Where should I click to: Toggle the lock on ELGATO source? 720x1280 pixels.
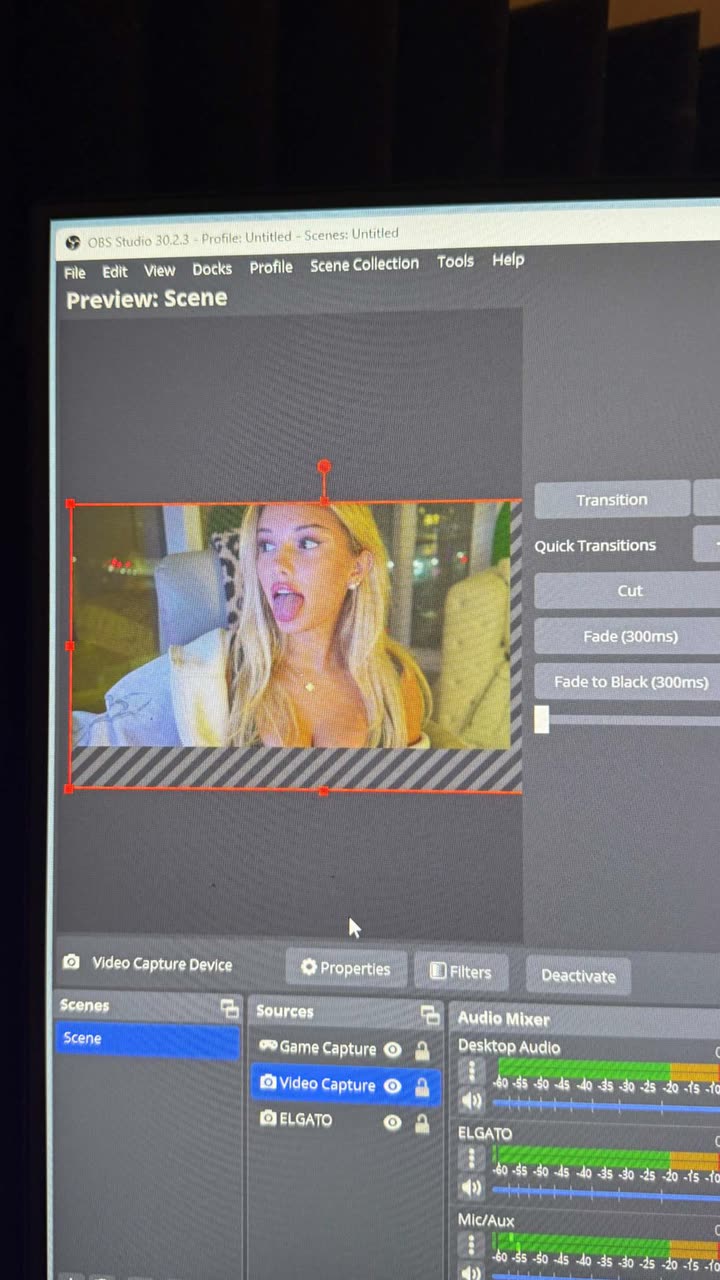point(422,1124)
